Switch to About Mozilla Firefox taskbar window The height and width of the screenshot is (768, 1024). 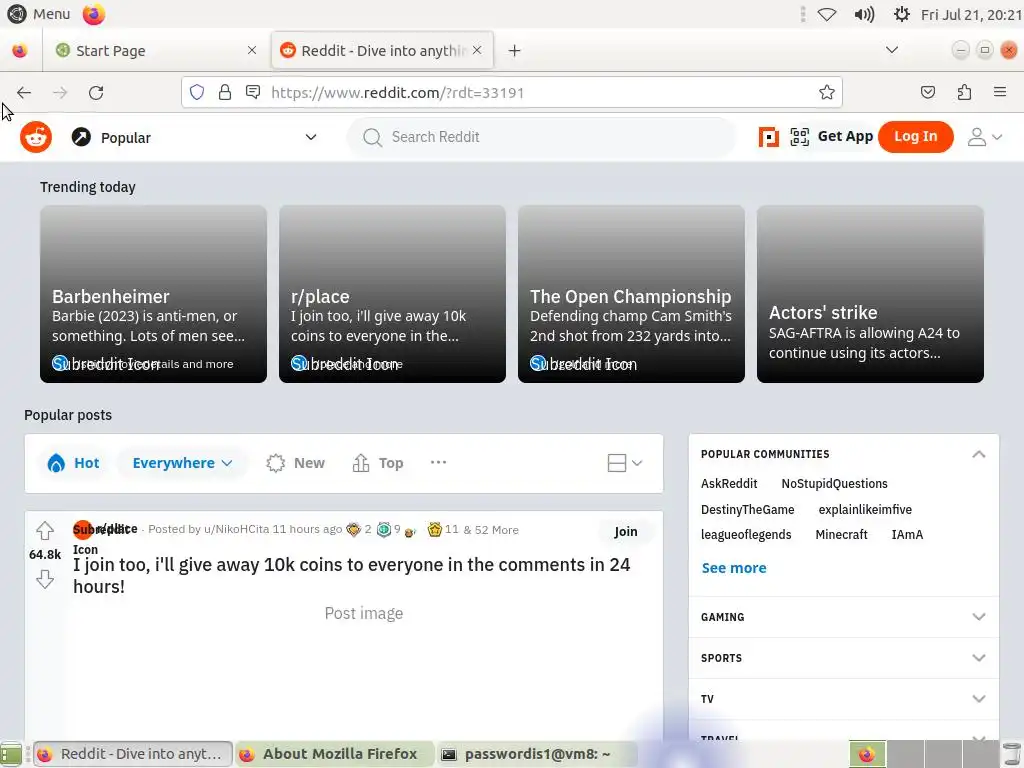tap(334, 754)
